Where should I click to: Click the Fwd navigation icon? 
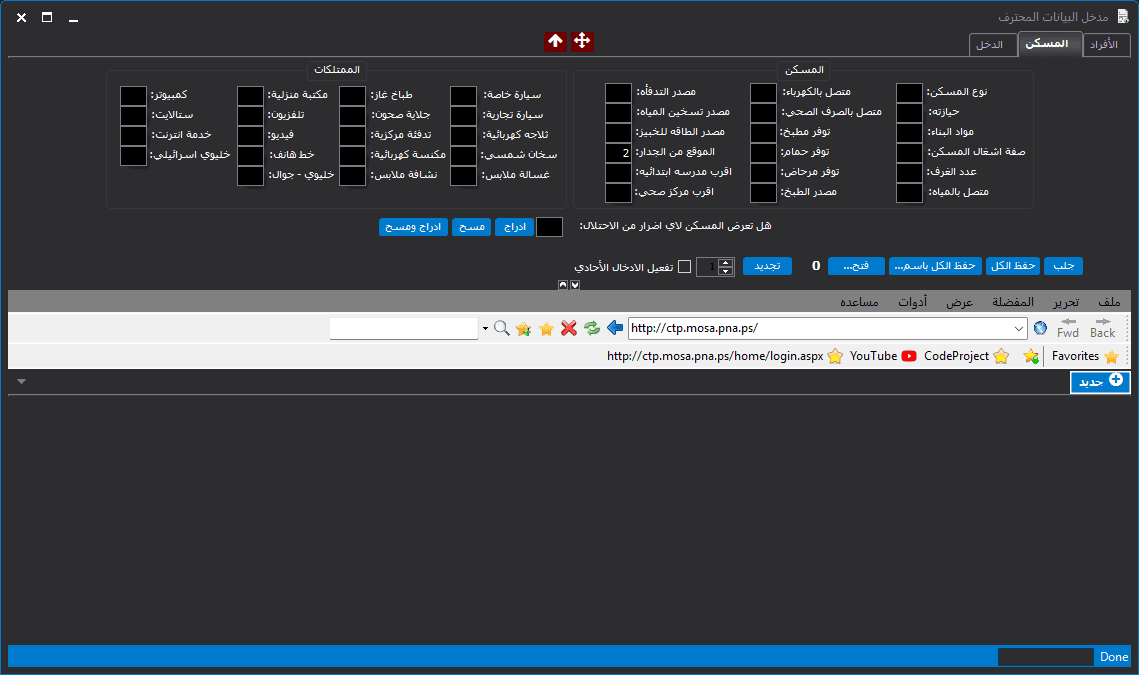pyautogui.click(x=1068, y=328)
